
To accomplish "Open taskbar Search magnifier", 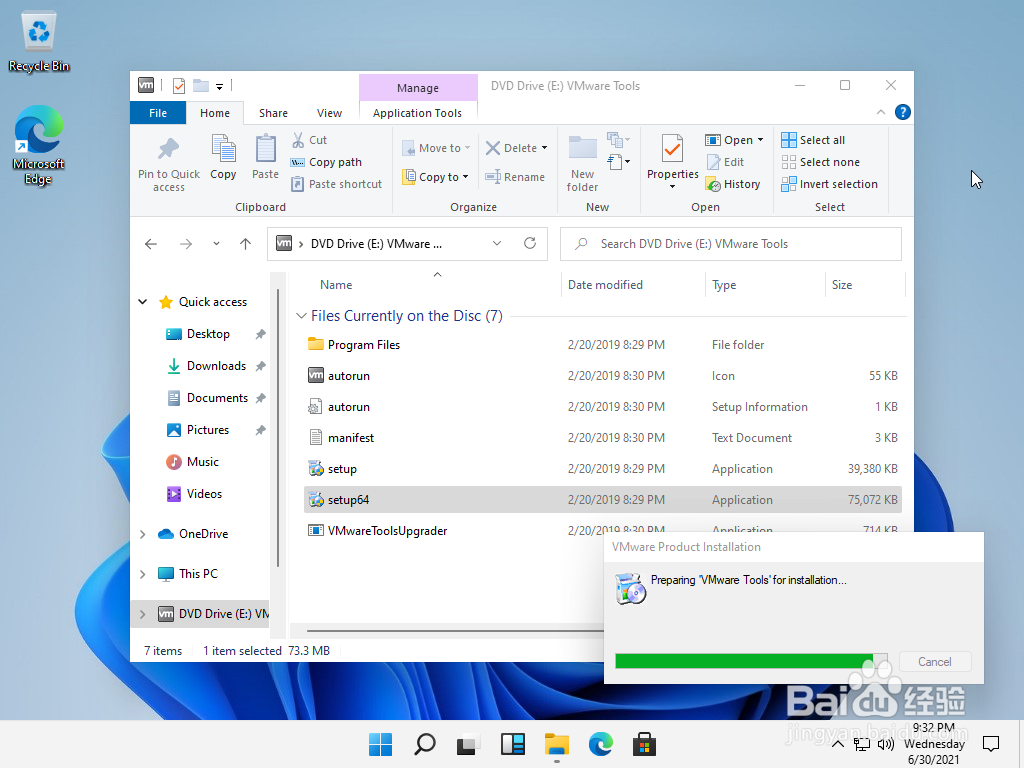I will coord(424,744).
